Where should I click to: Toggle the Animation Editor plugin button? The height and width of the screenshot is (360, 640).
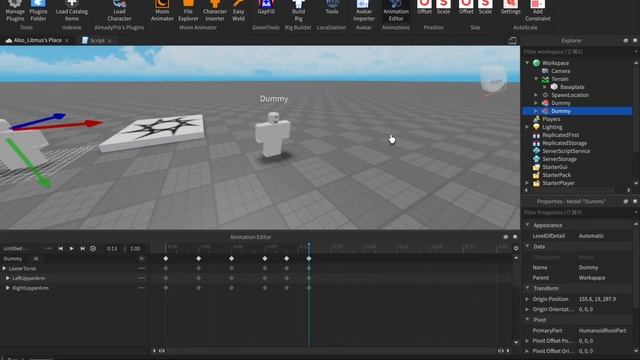(396, 11)
